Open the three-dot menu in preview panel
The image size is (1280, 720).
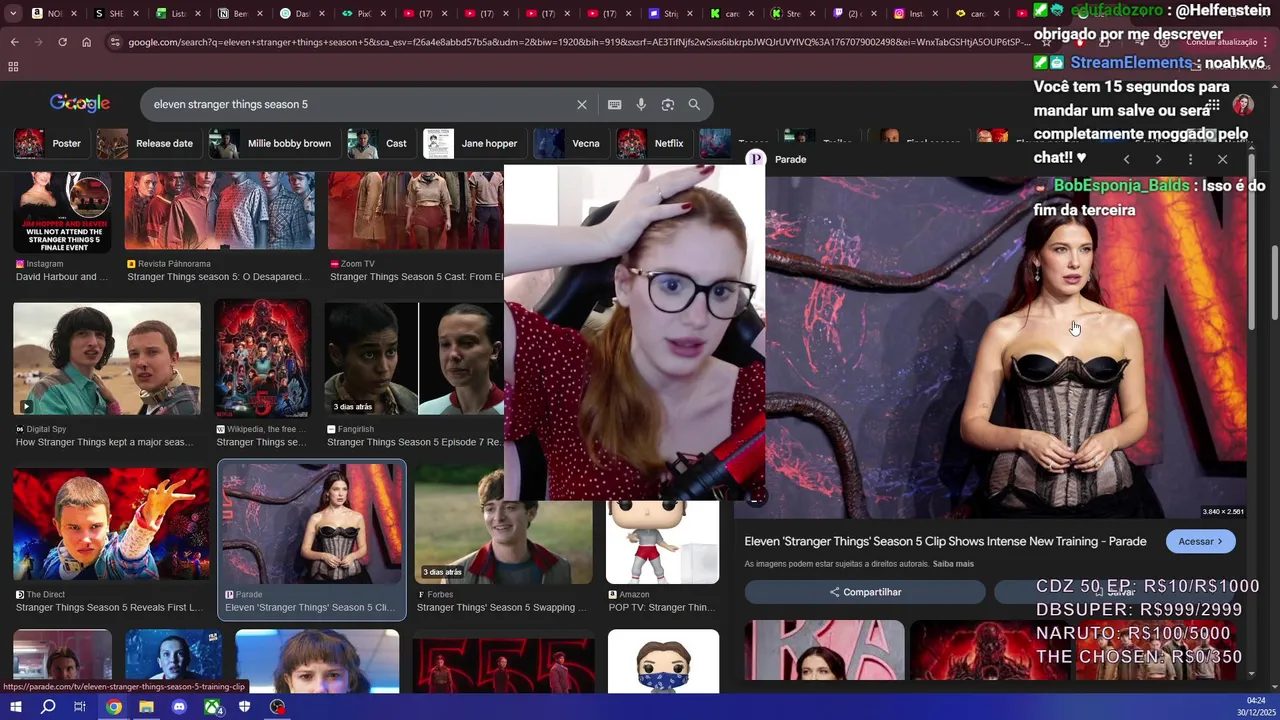coord(1190,159)
